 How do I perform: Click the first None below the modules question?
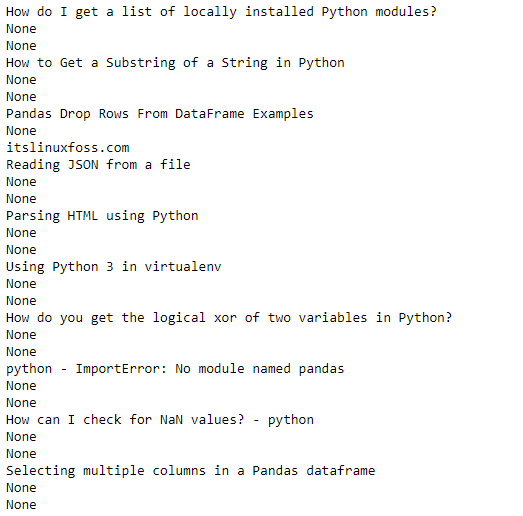[x=21, y=29]
